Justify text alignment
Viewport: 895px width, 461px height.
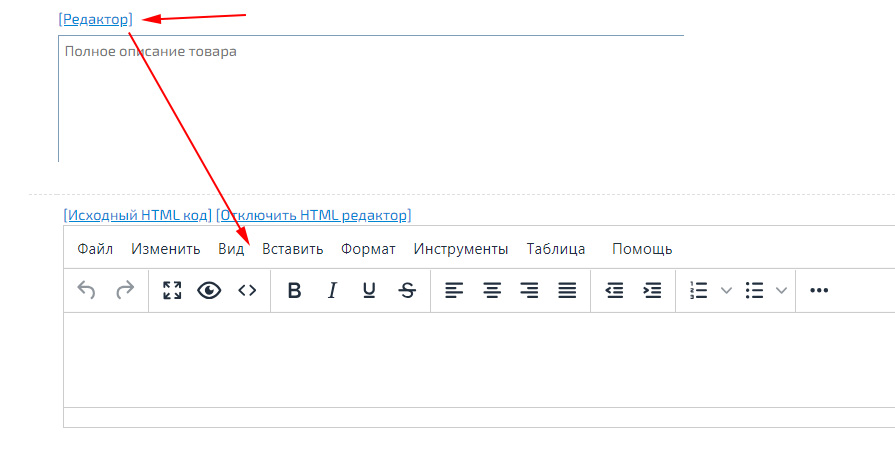click(x=567, y=290)
